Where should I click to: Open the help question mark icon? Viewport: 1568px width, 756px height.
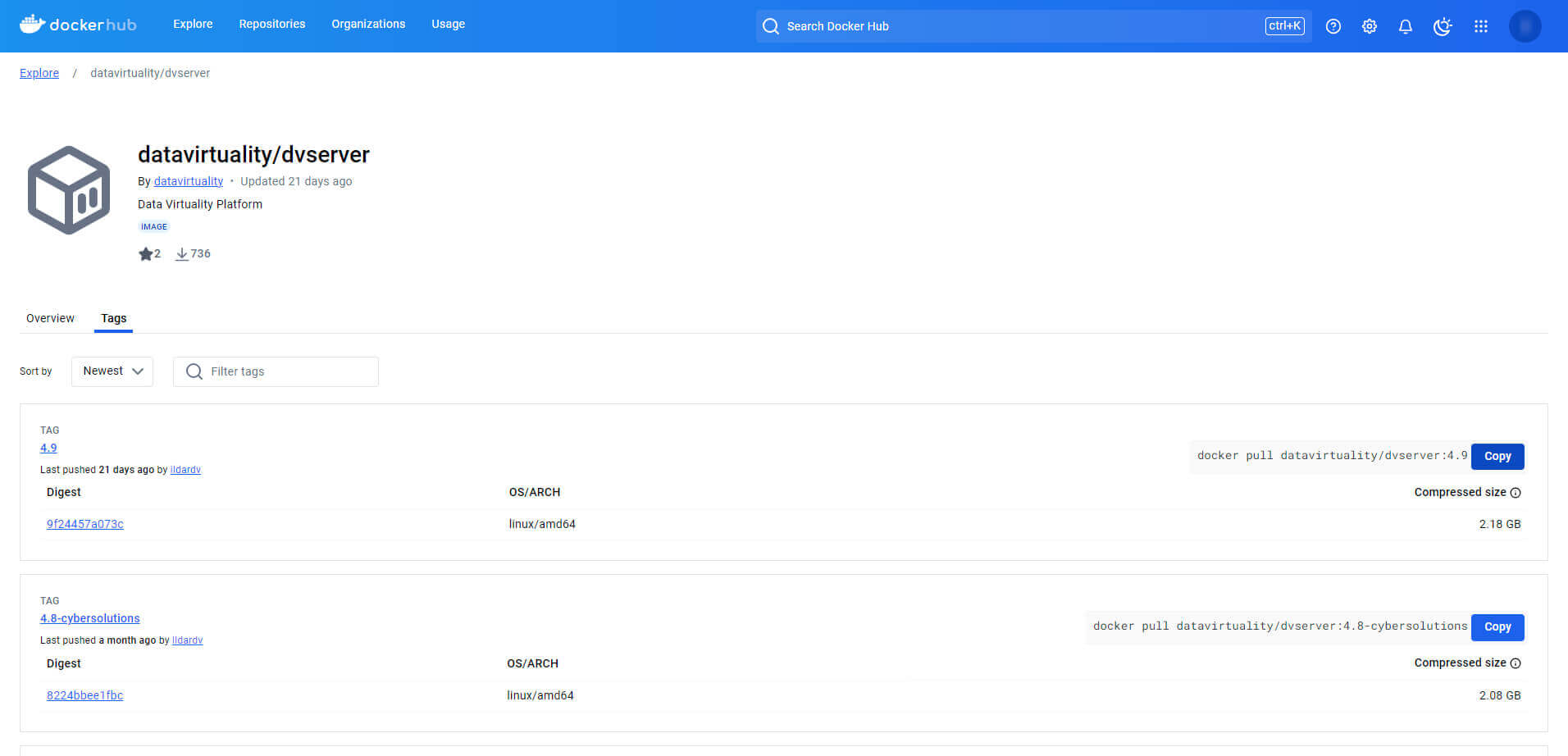point(1333,26)
